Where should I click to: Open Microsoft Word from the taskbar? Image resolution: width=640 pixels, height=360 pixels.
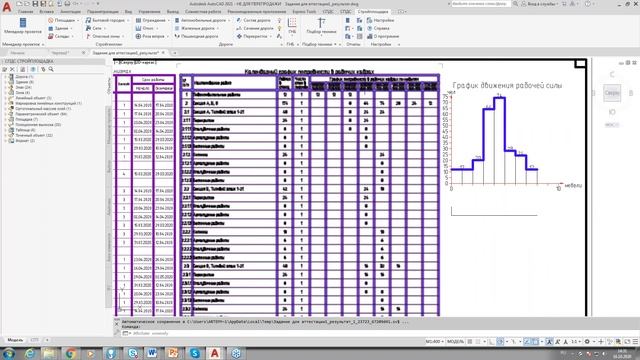coord(152,353)
